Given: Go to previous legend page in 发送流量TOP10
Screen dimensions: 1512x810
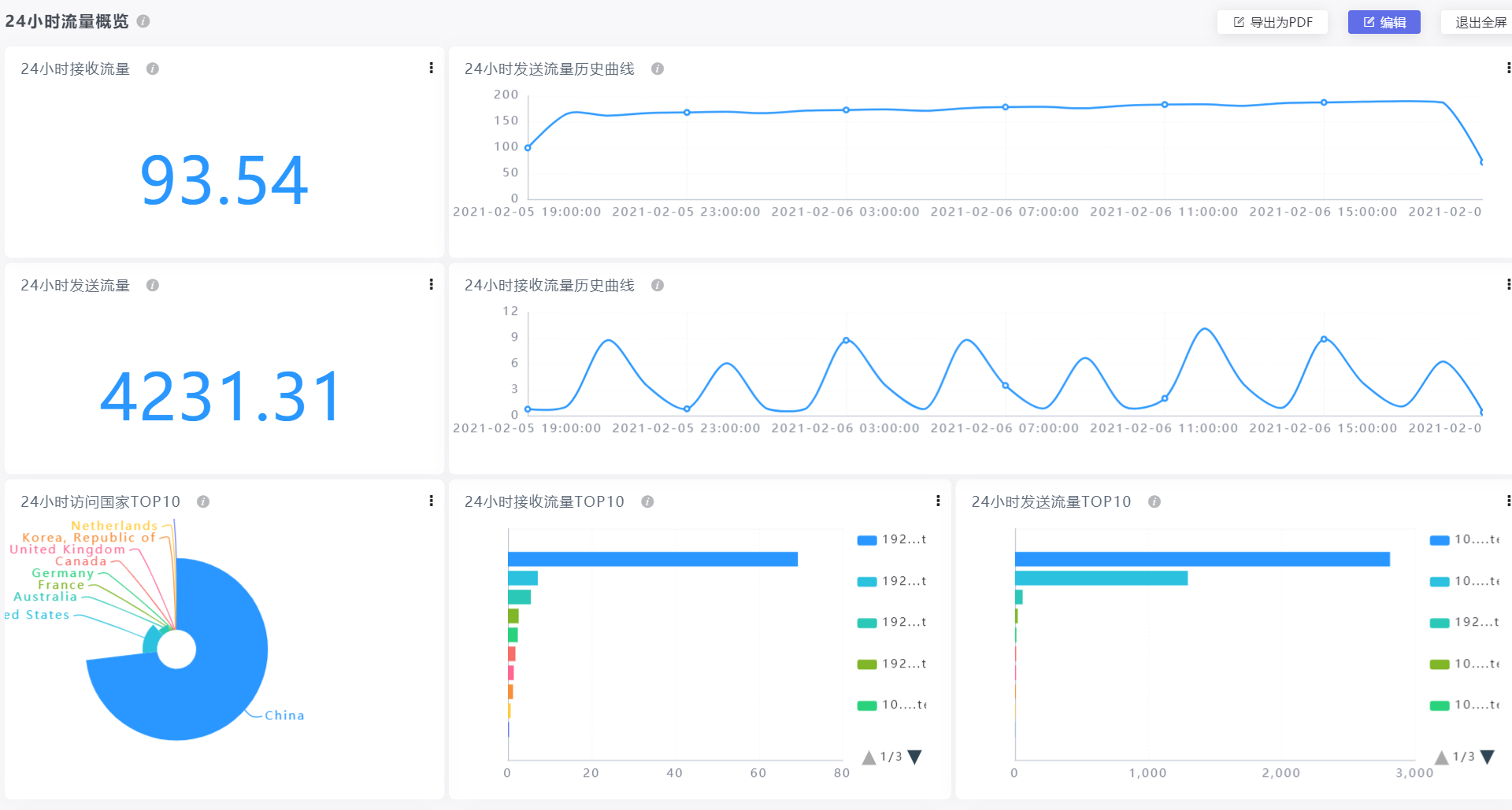Looking at the screenshot, I should coord(1442,757).
